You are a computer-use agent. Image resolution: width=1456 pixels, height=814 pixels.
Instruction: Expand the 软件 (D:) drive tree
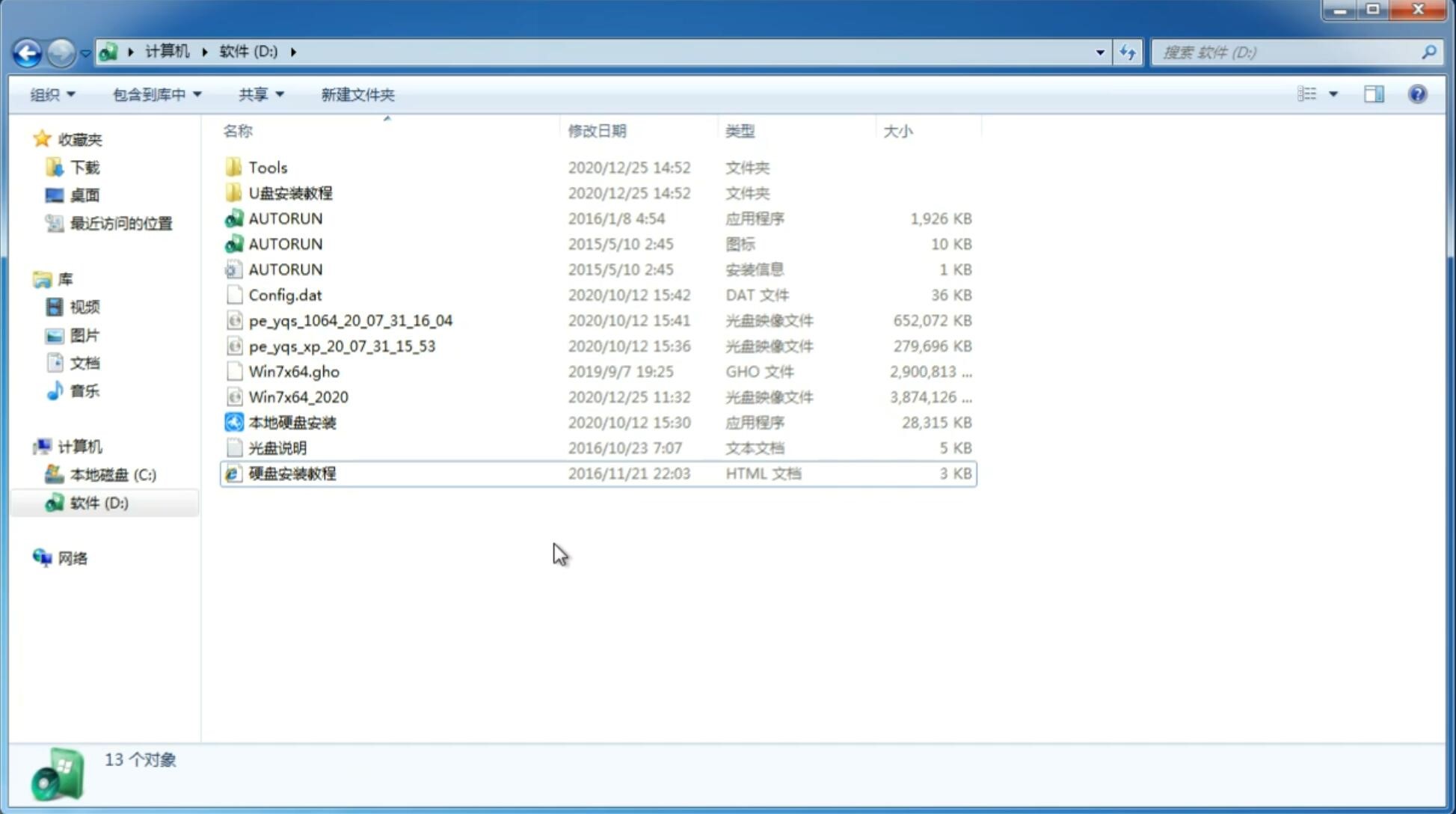point(32,503)
